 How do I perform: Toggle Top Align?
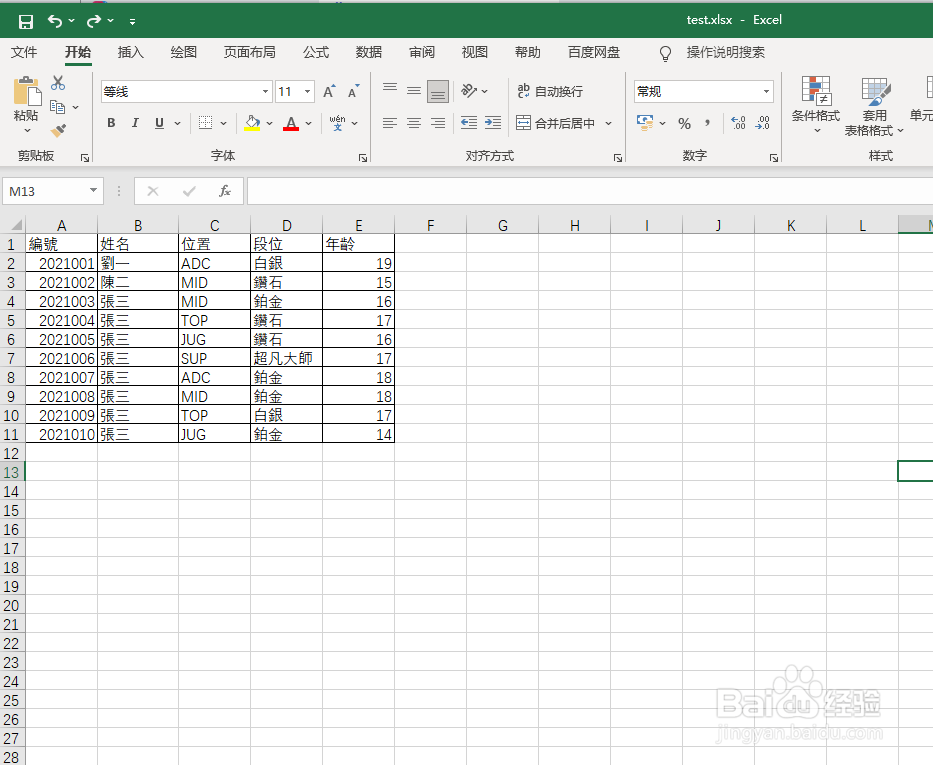pos(390,90)
